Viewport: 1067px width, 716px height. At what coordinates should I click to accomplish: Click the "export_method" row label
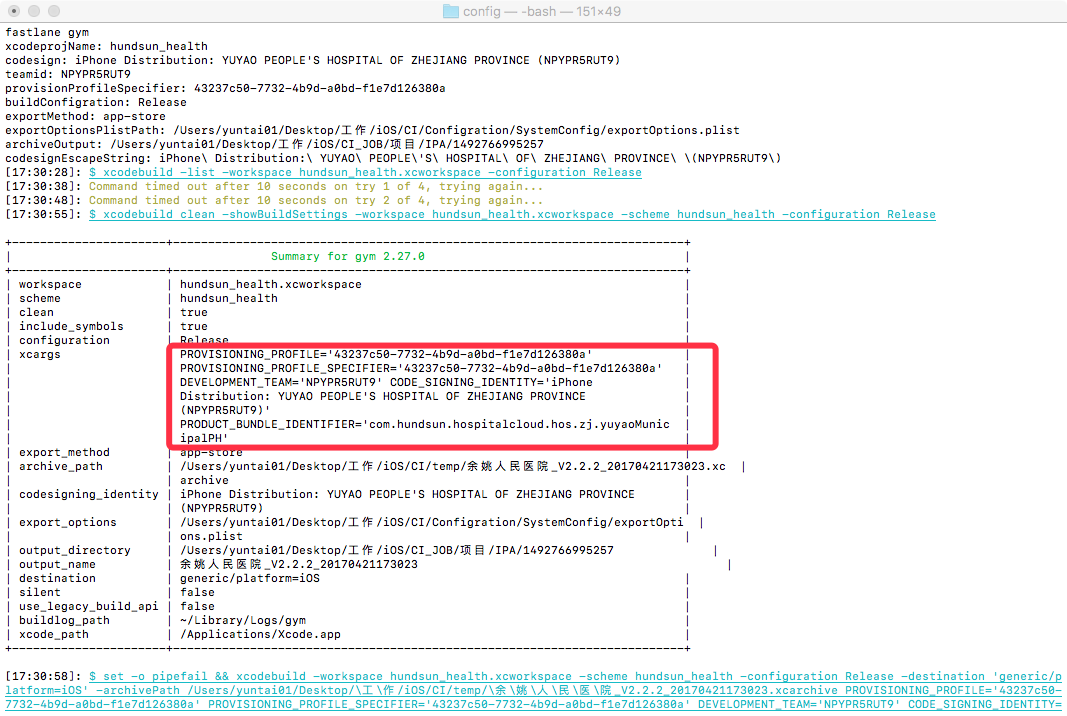coord(65,453)
